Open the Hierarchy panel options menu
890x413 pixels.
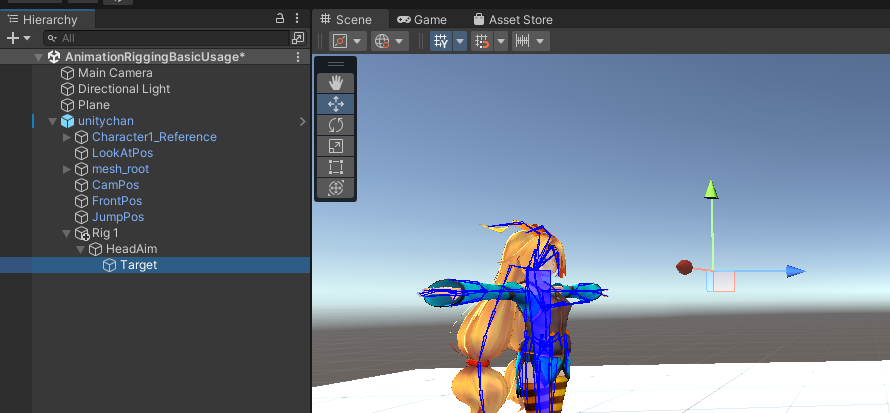pos(297,19)
